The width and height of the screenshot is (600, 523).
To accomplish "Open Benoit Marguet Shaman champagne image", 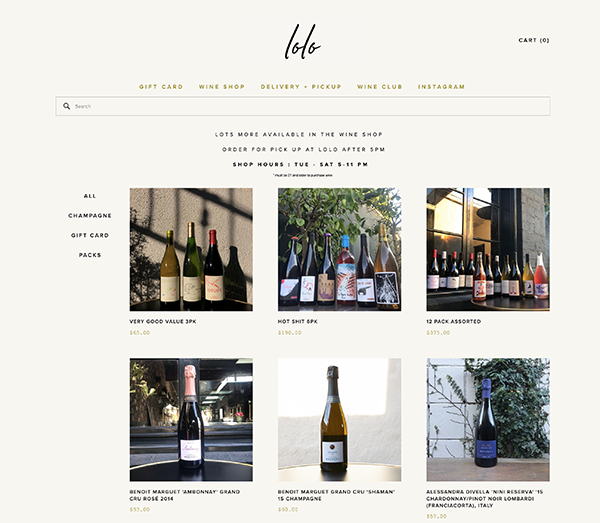I will [339, 420].
